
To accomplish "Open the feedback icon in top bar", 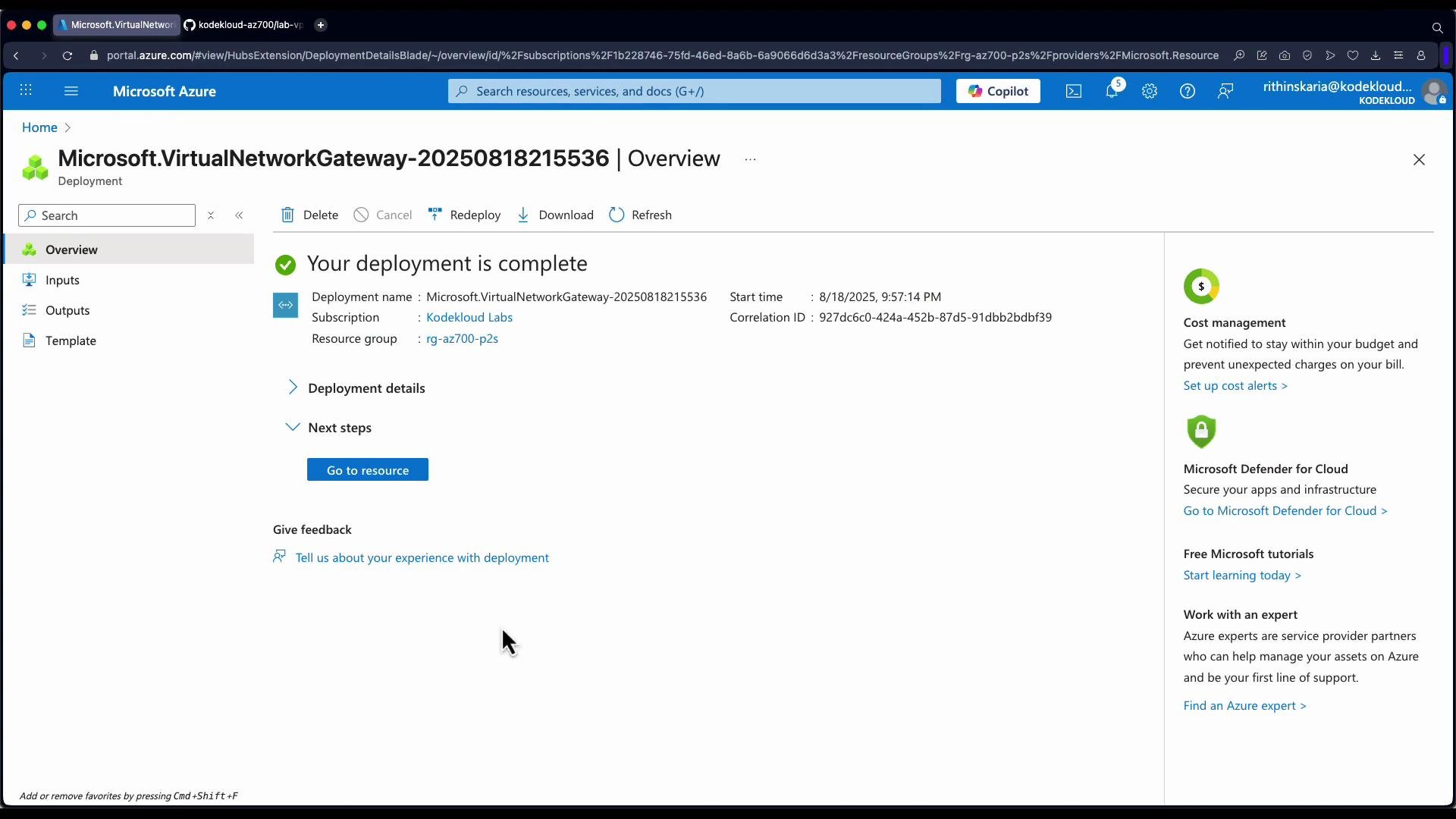I will 1225,91.
